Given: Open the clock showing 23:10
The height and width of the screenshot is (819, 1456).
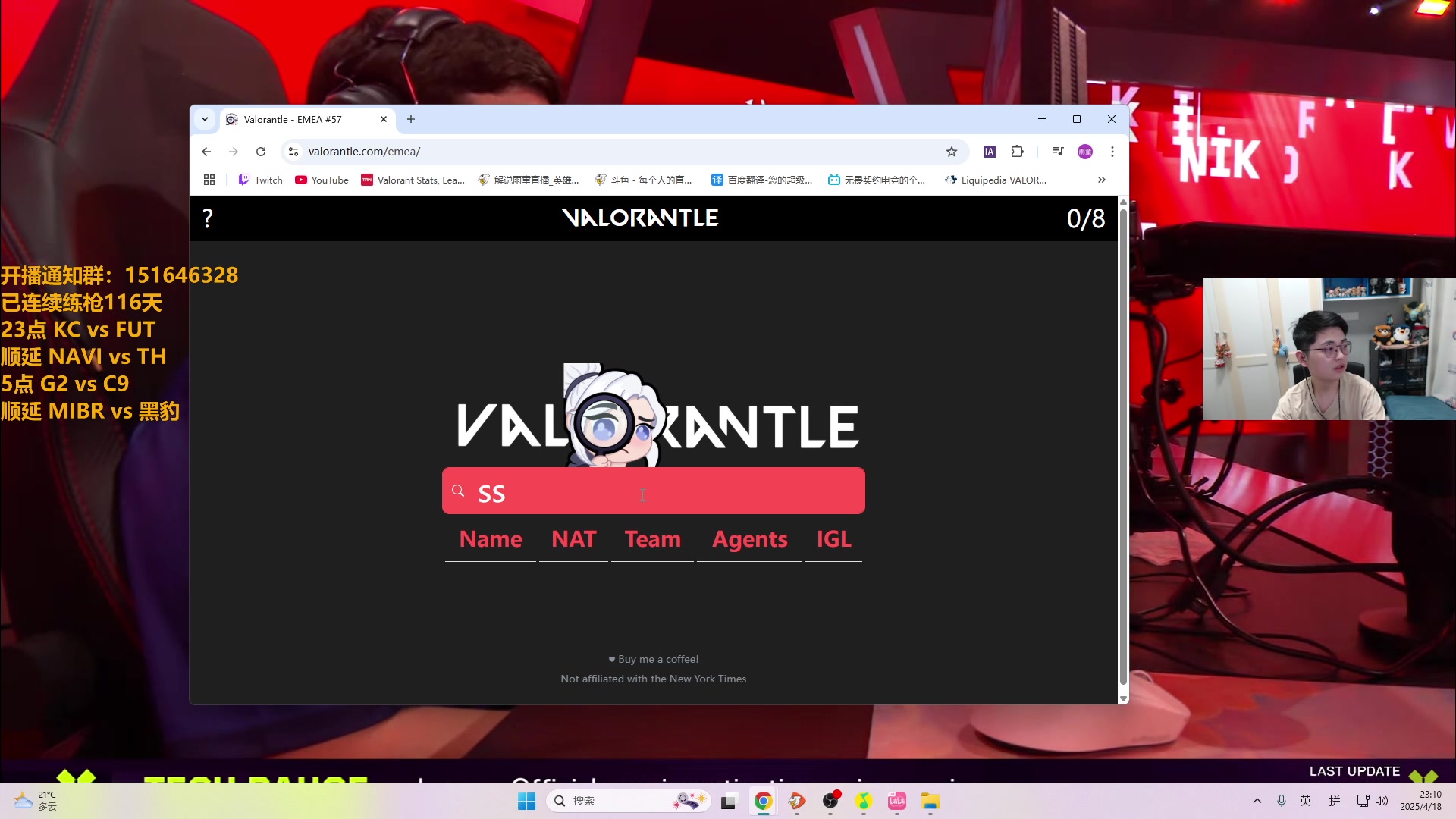Looking at the screenshot, I should [x=1421, y=801].
